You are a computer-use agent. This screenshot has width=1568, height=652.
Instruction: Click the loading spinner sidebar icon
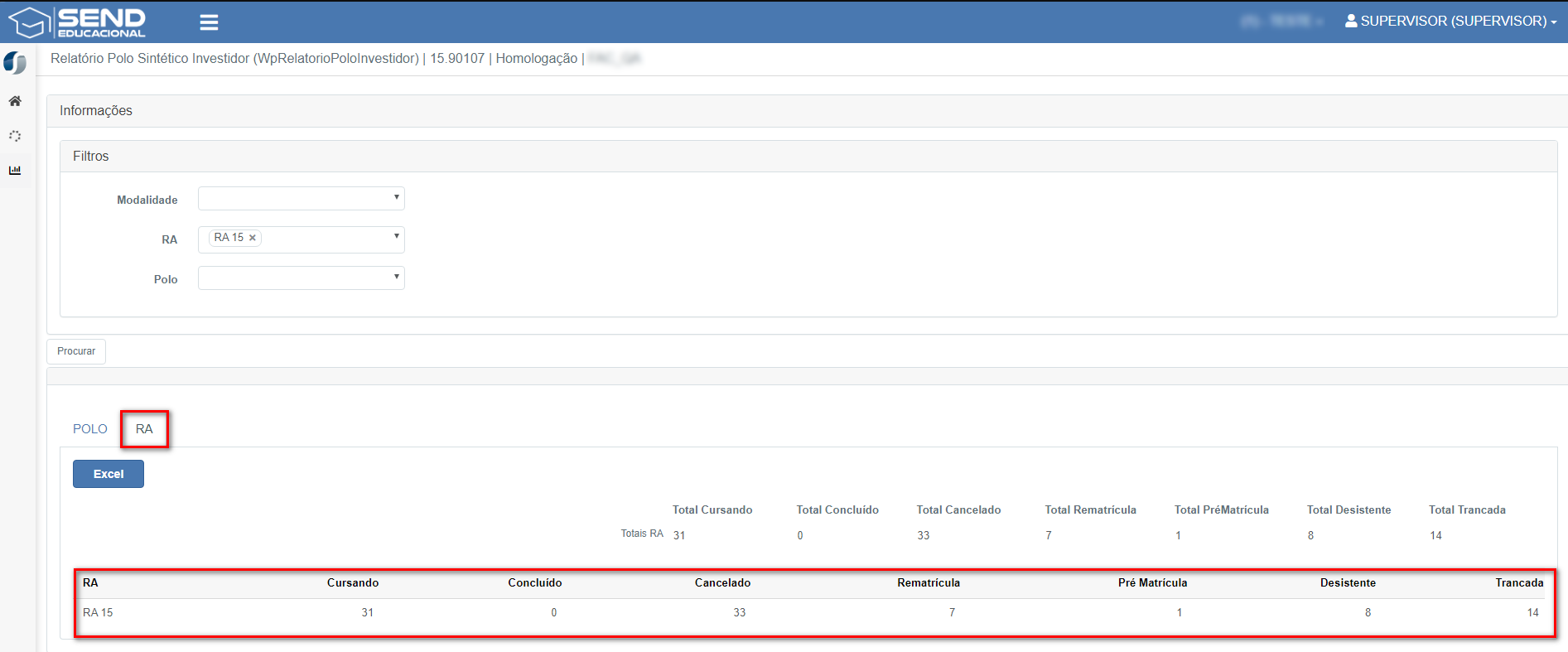click(x=15, y=136)
